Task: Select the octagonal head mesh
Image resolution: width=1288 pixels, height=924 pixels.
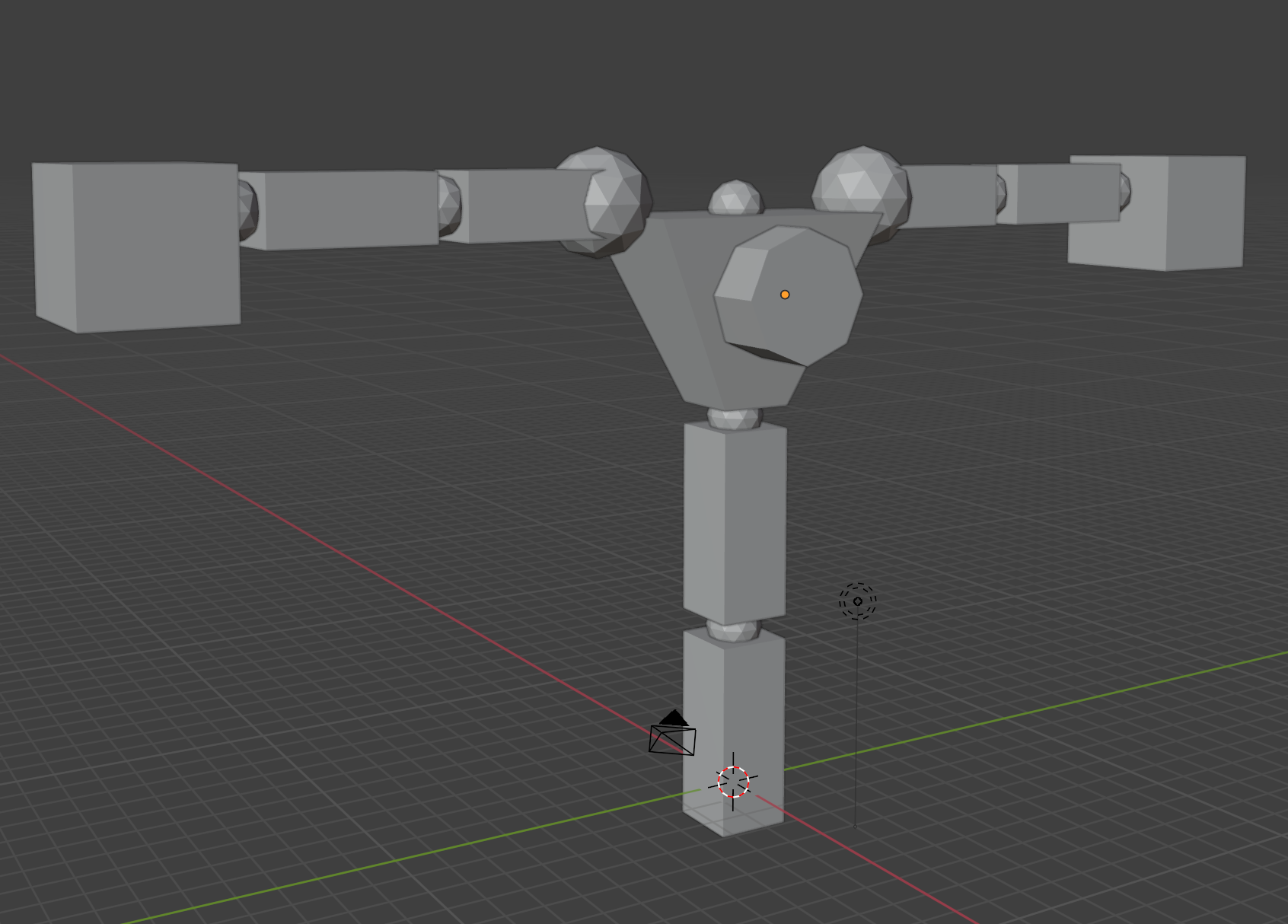Action: (x=788, y=295)
